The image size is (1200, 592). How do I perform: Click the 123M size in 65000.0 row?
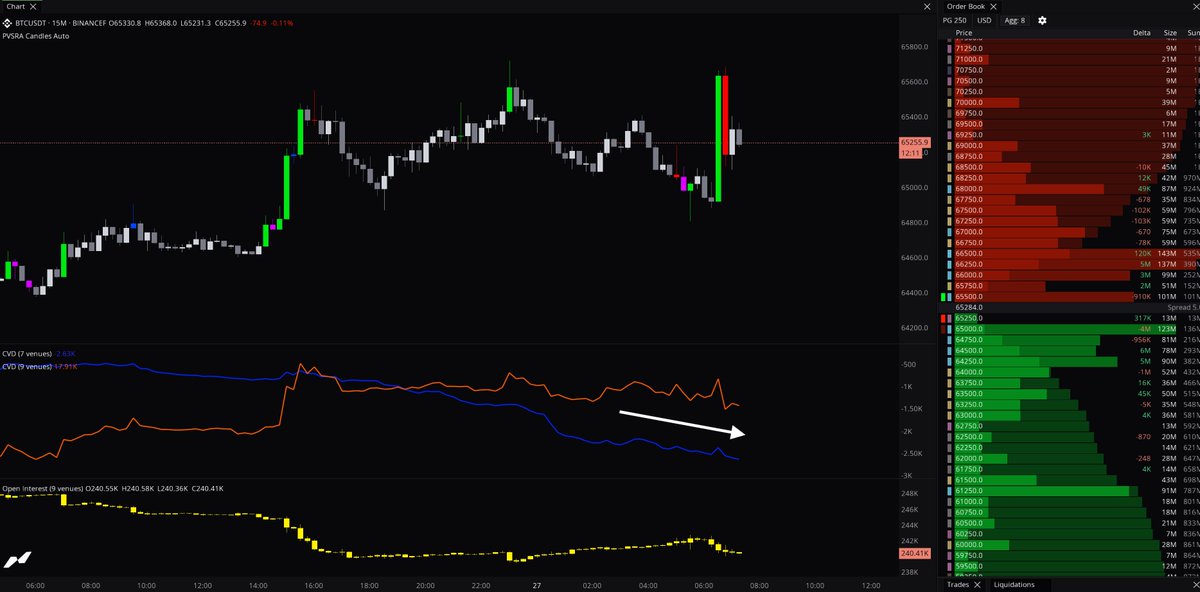(1167, 329)
